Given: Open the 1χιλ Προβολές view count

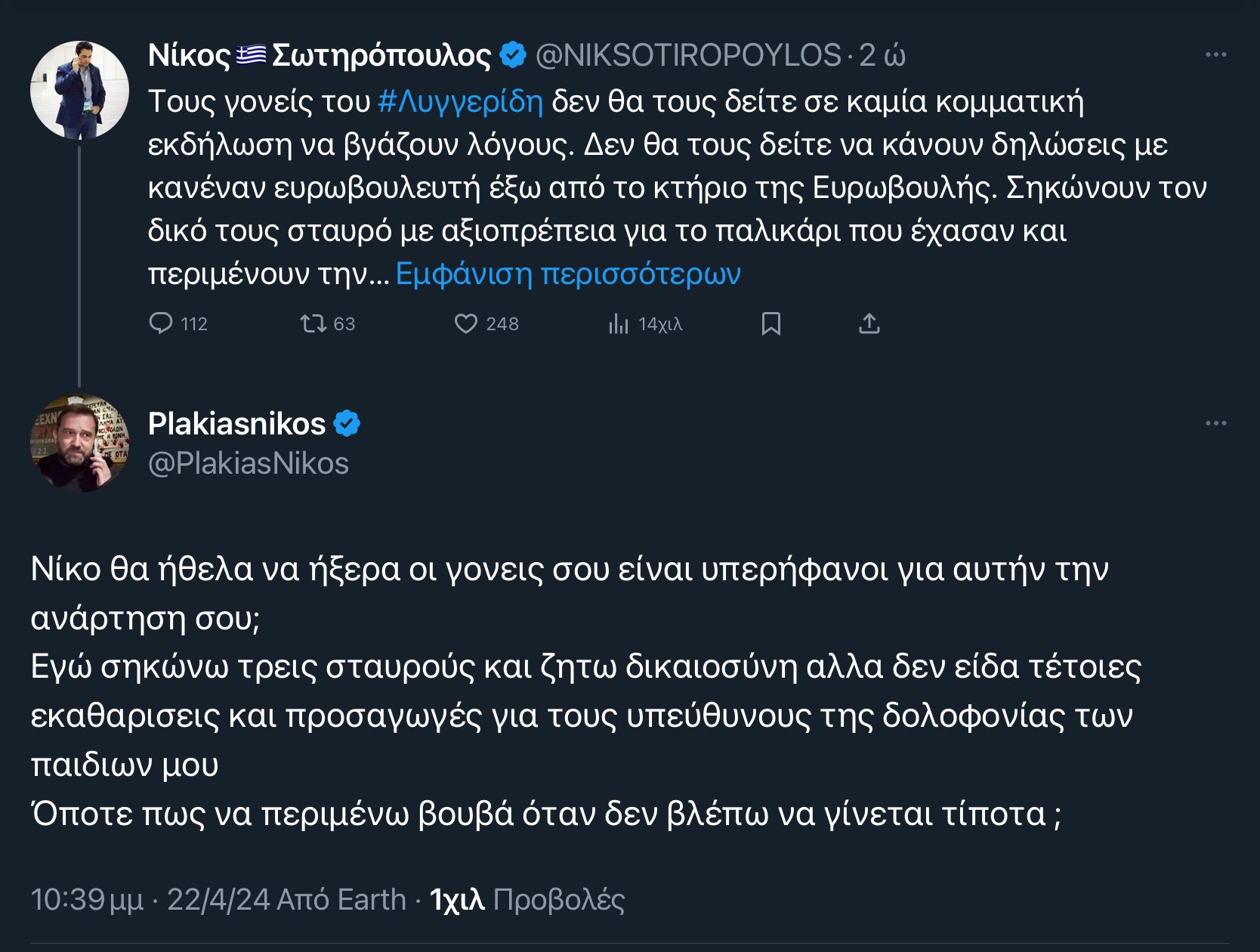Looking at the screenshot, I should pyautogui.click(x=527, y=900).
